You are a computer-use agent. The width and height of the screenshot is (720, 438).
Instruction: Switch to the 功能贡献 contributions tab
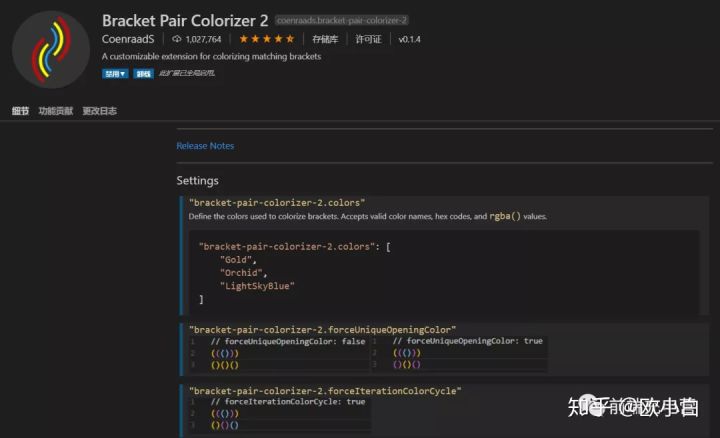[56, 111]
